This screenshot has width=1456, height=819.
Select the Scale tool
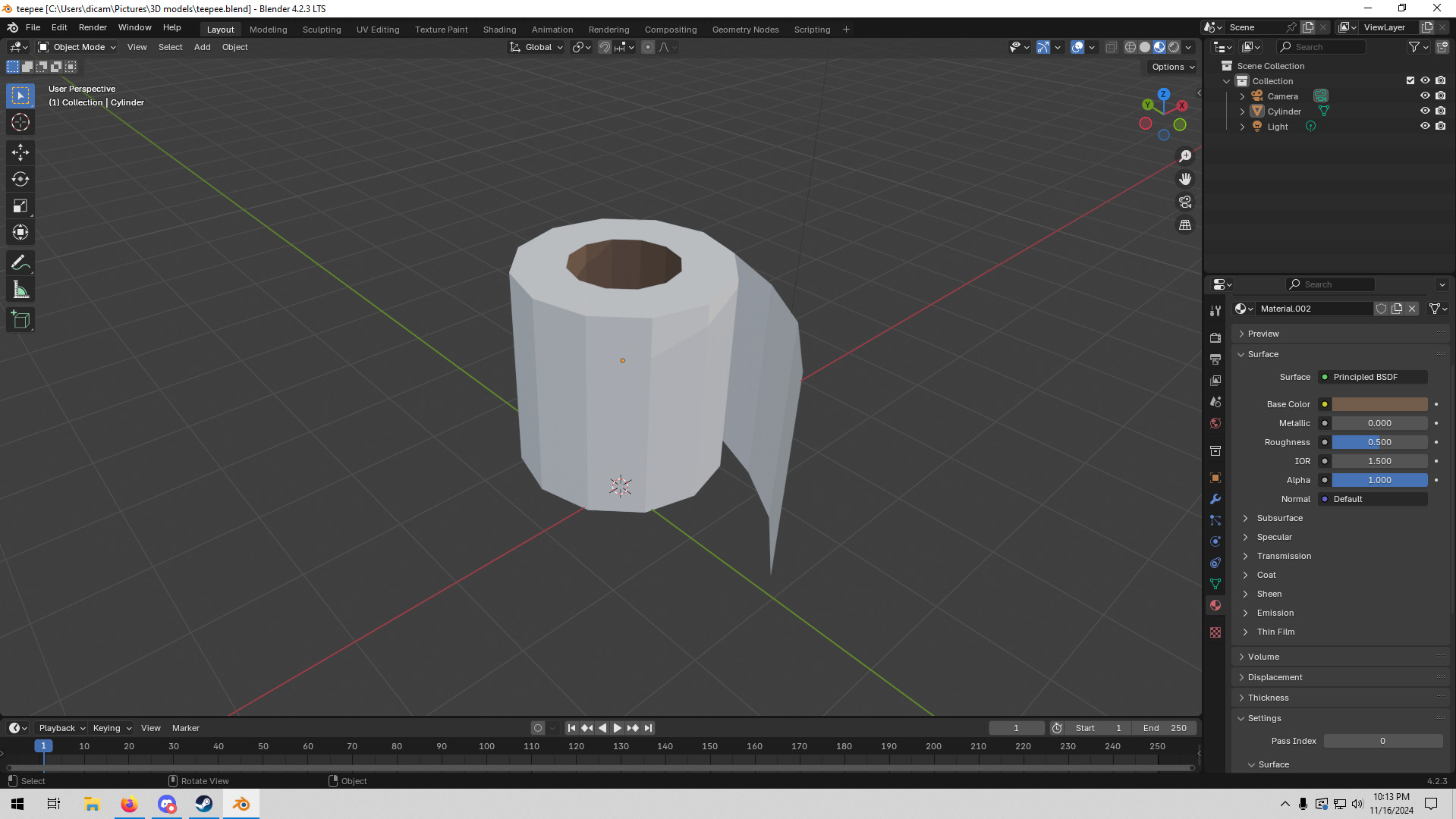(20, 206)
